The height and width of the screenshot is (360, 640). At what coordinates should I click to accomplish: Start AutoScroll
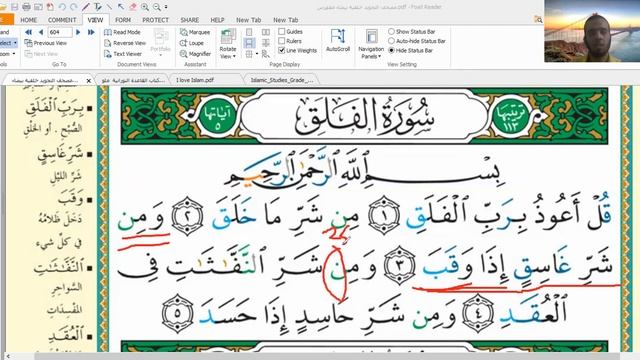click(x=338, y=40)
